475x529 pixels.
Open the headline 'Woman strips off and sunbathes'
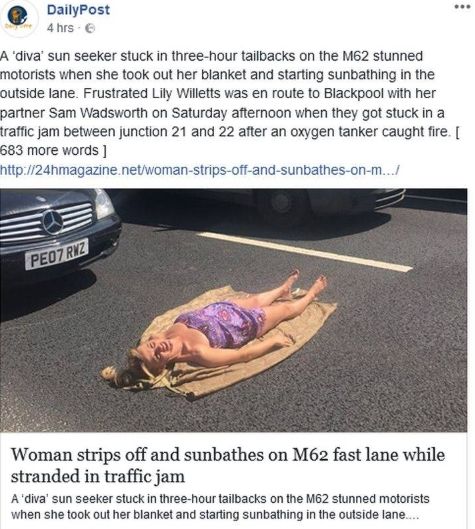(228, 465)
